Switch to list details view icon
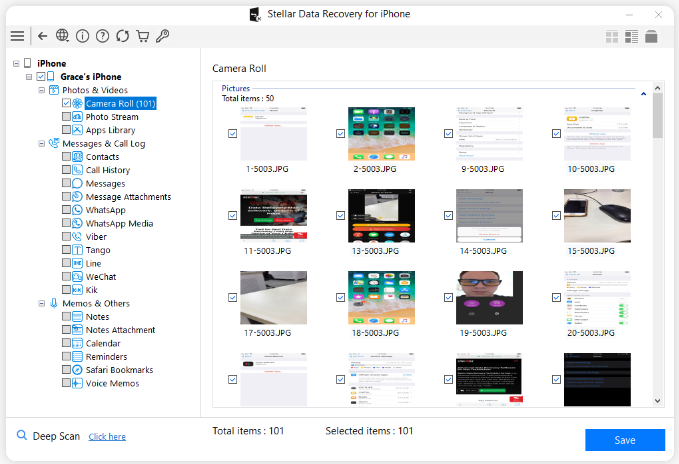Screen dimensions: 679x464 631,37
